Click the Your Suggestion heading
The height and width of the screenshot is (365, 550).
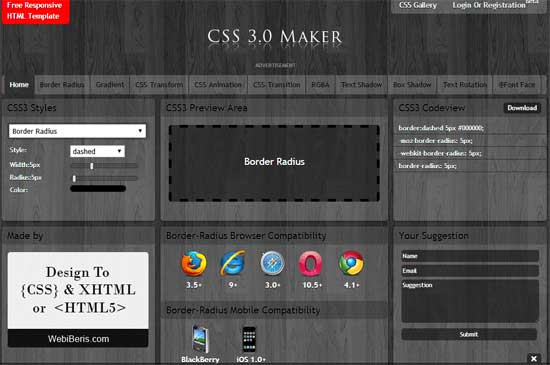pyautogui.click(x=434, y=236)
